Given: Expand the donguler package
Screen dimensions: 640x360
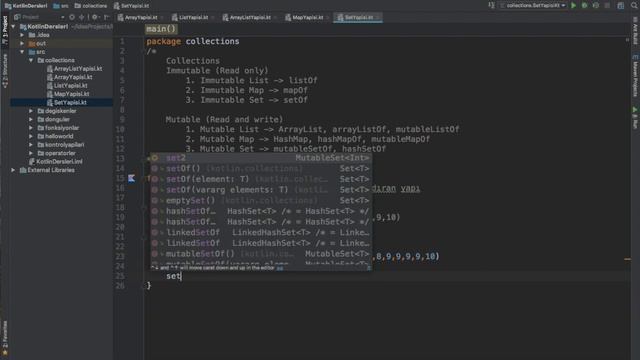Looking at the screenshot, I should (x=31, y=120).
